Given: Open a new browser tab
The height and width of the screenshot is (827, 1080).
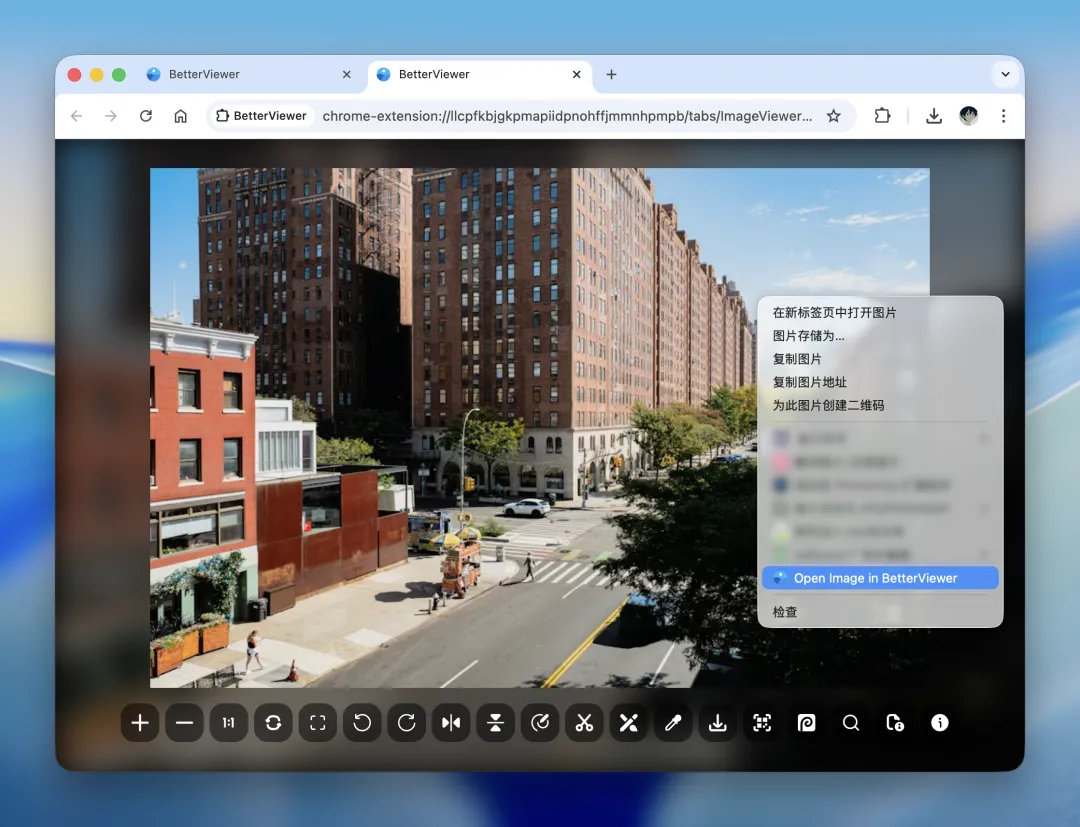Looking at the screenshot, I should [611, 74].
